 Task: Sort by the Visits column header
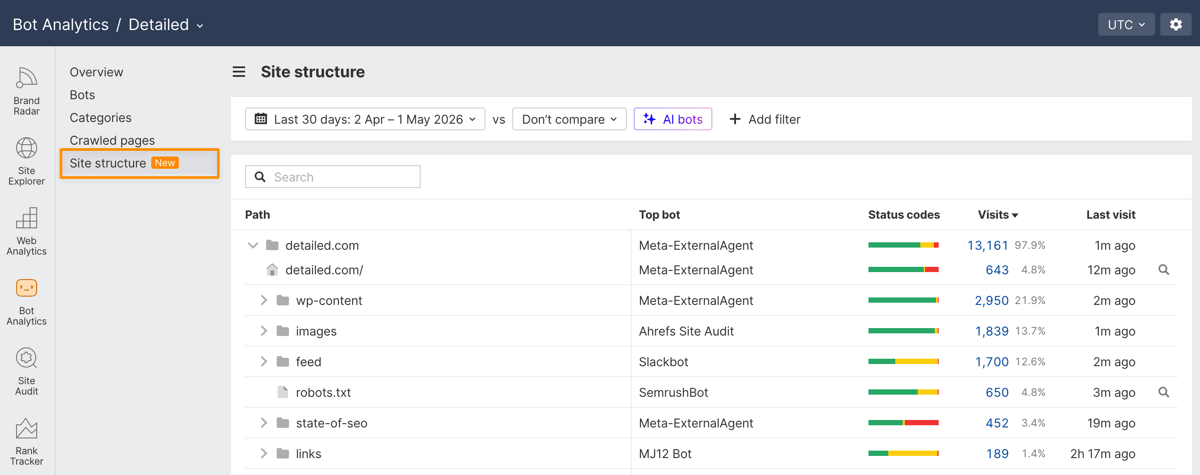998,215
